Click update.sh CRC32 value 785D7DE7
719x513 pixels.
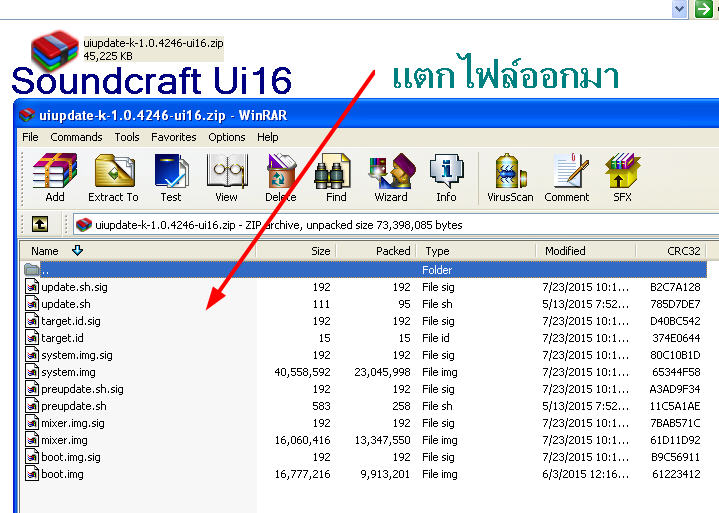(675, 304)
